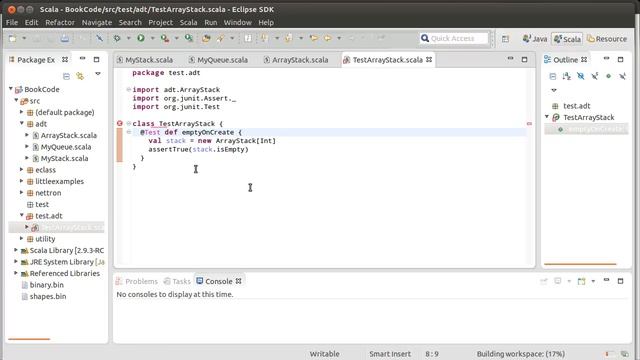This screenshot has height=360, width=640.
Task: Click the red error mark in overview ruler
Action: click(529, 123)
